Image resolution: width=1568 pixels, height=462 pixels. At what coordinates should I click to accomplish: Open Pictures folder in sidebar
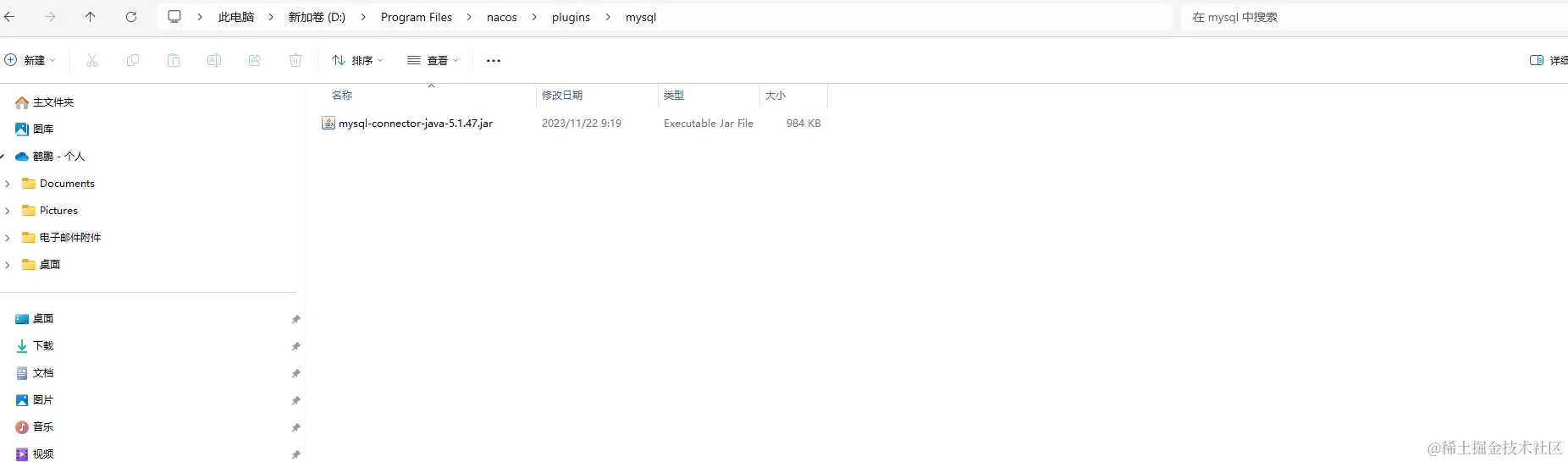coord(58,211)
